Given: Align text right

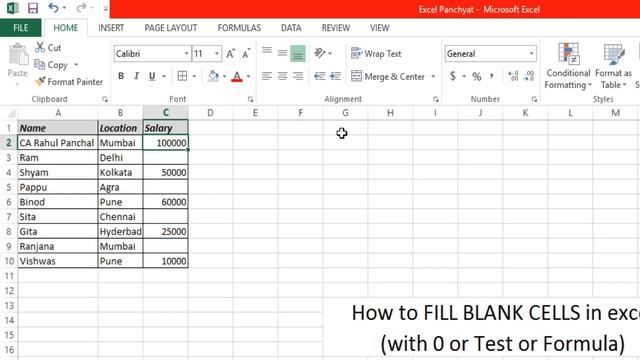Looking at the screenshot, I should tap(298, 76).
